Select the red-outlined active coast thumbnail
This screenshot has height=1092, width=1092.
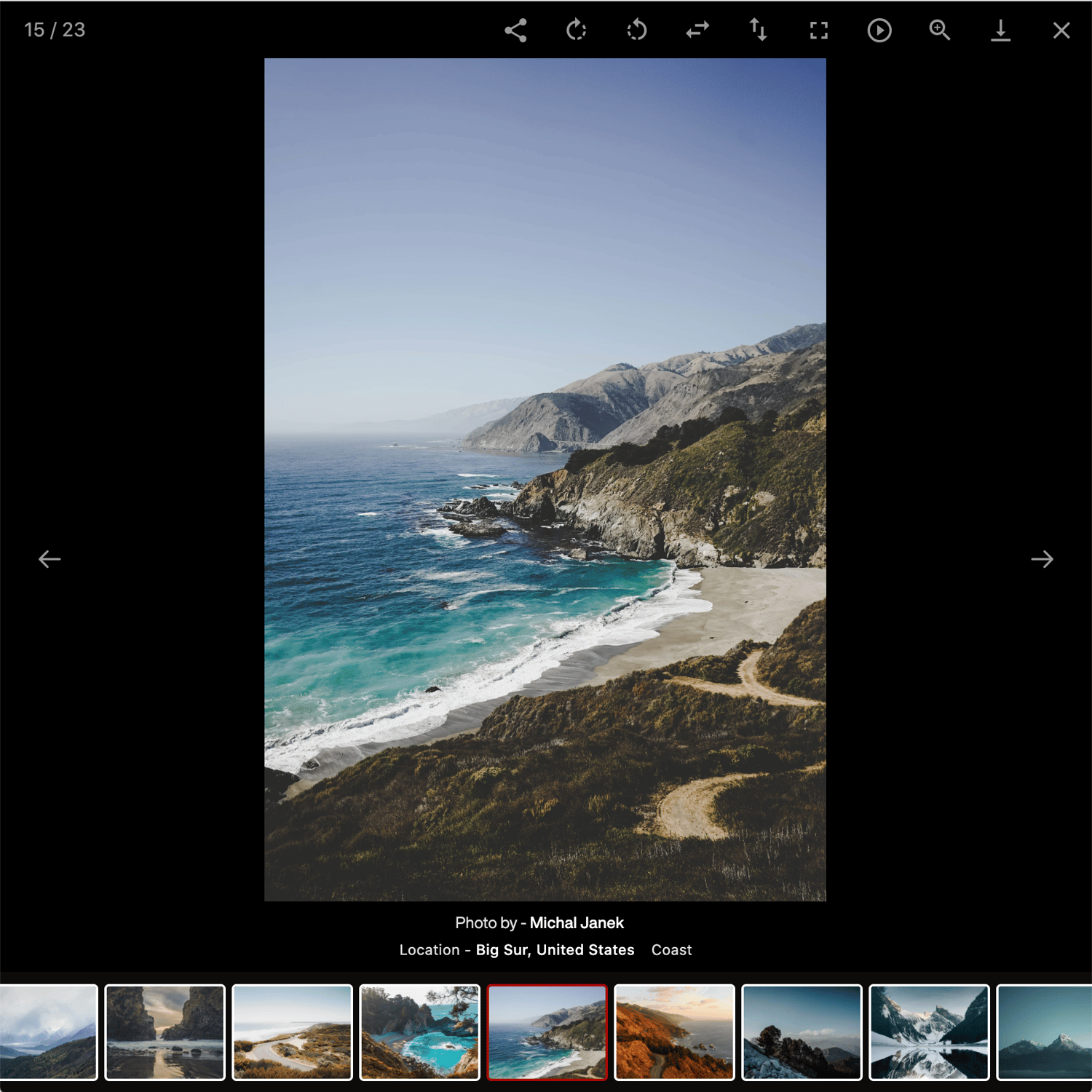(547, 1032)
